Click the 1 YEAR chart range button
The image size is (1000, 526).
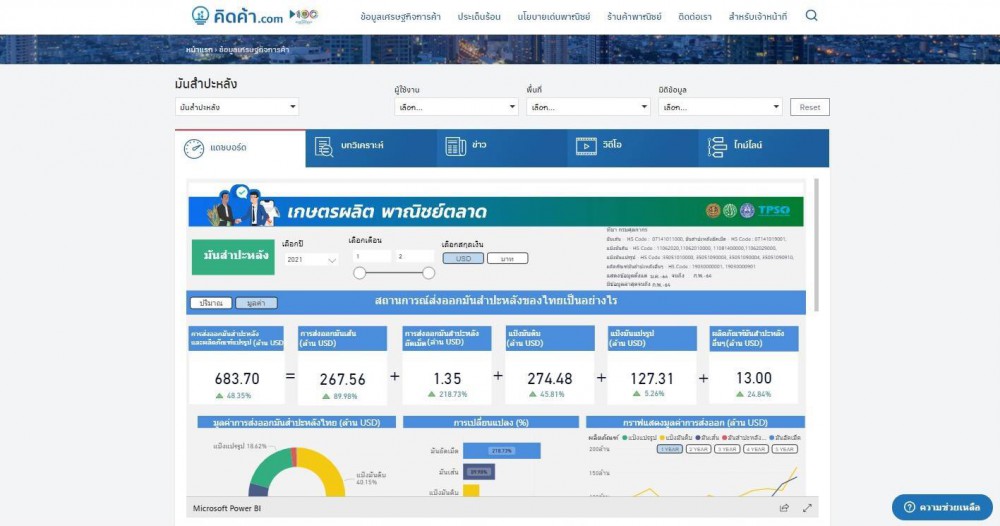[670, 449]
